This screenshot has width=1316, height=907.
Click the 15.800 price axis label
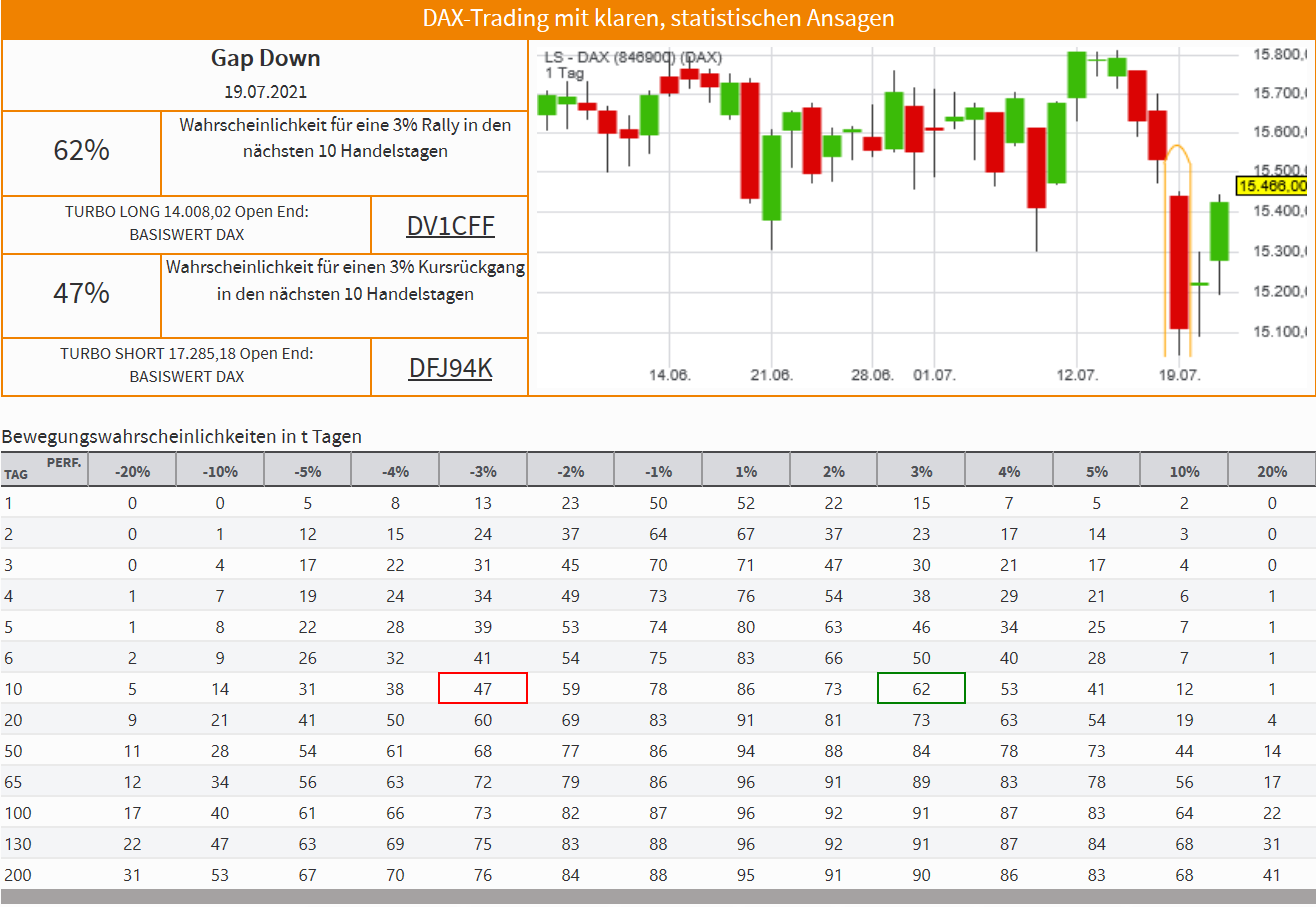click(1279, 54)
